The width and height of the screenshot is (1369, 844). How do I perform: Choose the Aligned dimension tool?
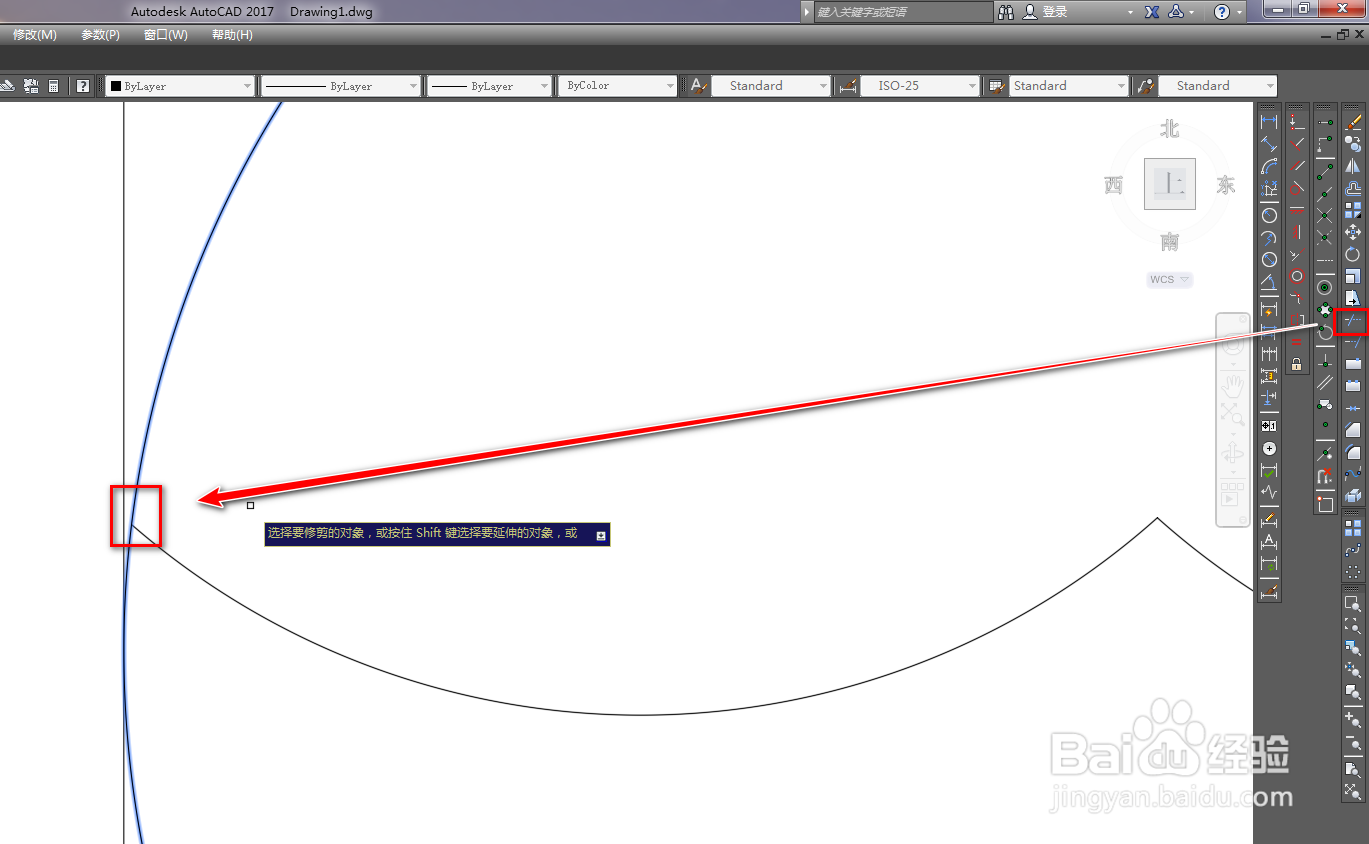click(x=1269, y=144)
